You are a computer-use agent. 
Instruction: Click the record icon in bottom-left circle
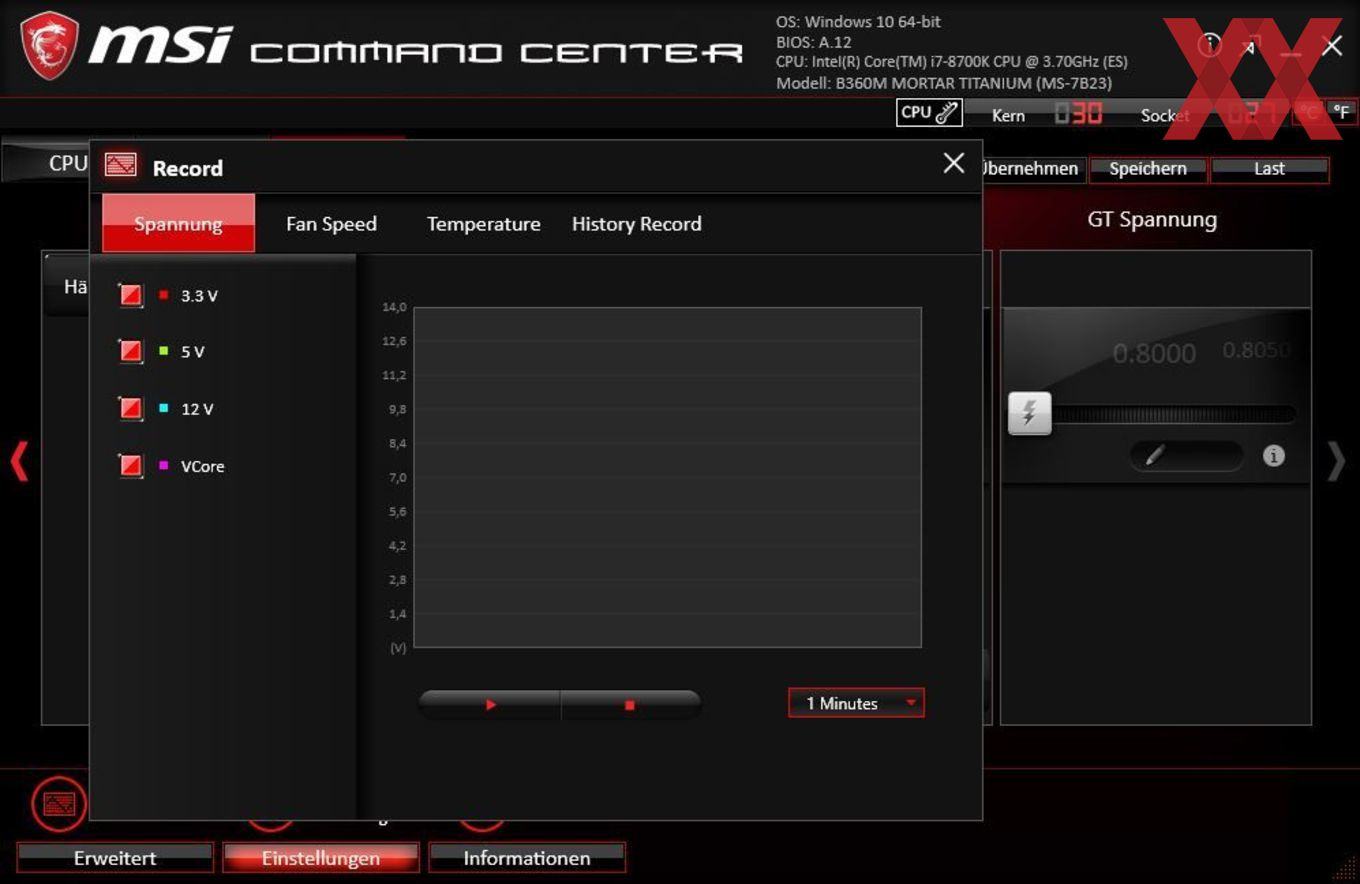pyautogui.click(x=59, y=804)
